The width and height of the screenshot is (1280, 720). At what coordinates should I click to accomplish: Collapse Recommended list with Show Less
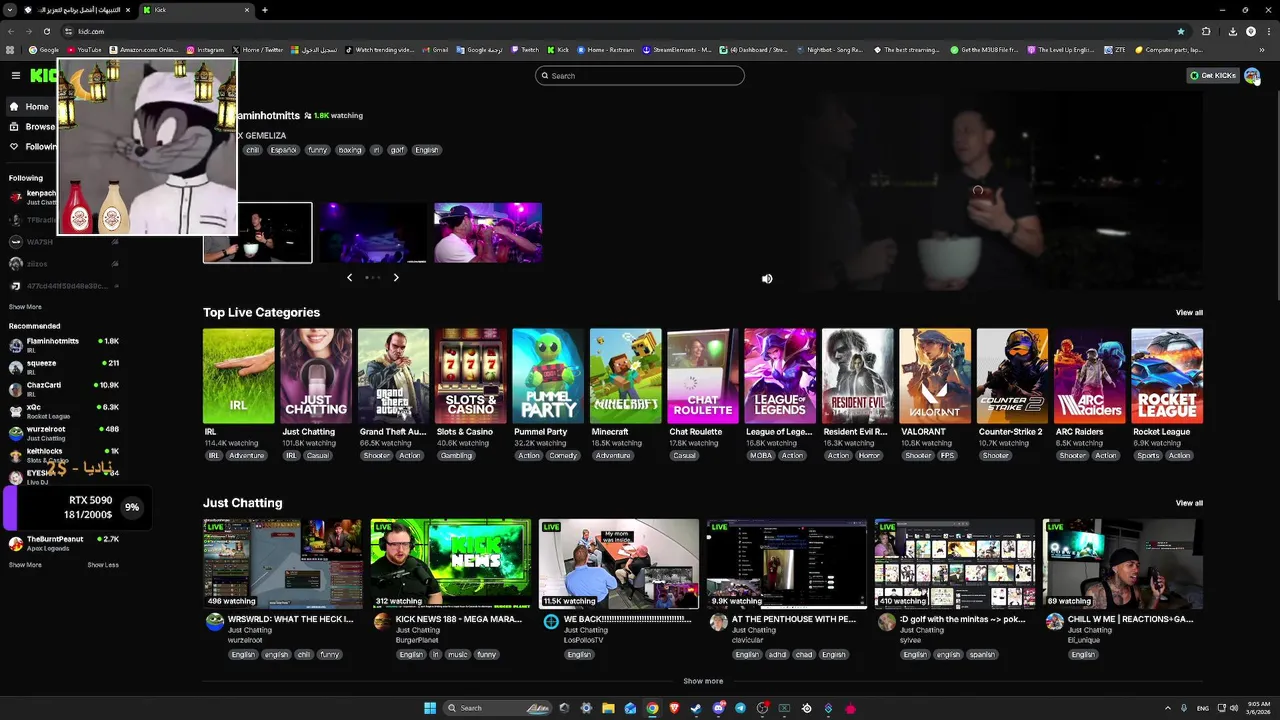click(x=103, y=565)
